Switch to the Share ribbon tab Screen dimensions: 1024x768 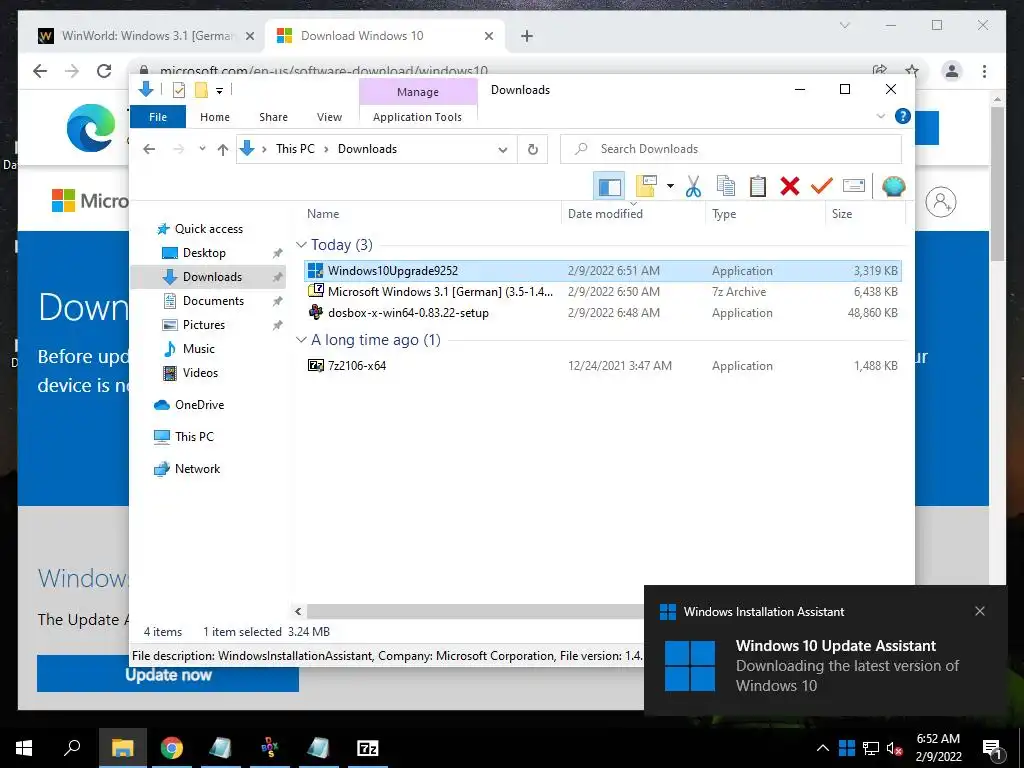pyautogui.click(x=273, y=117)
